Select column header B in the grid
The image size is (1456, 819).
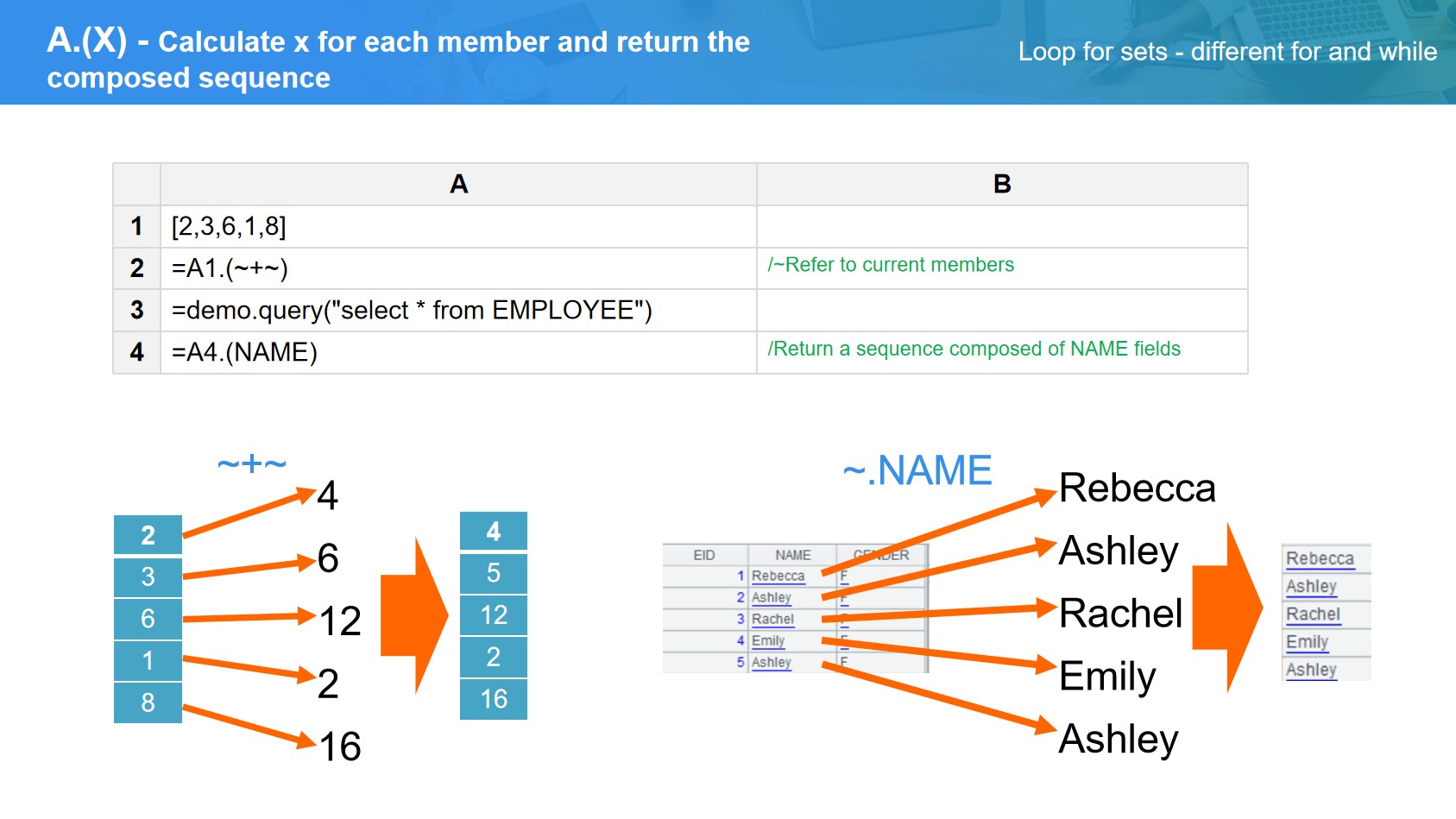pos(1001,184)
